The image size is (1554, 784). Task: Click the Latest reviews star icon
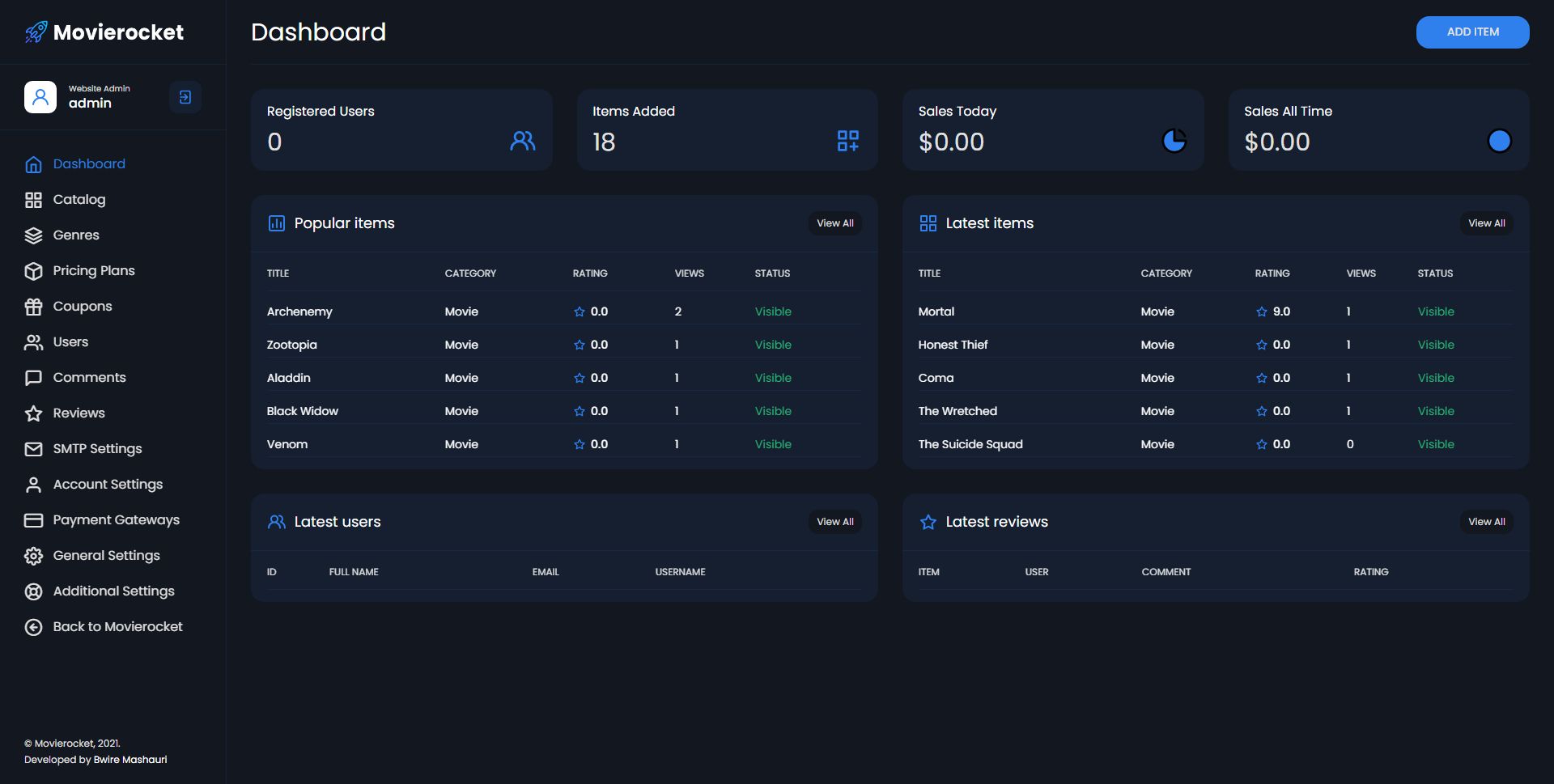[x=928, y=522]
